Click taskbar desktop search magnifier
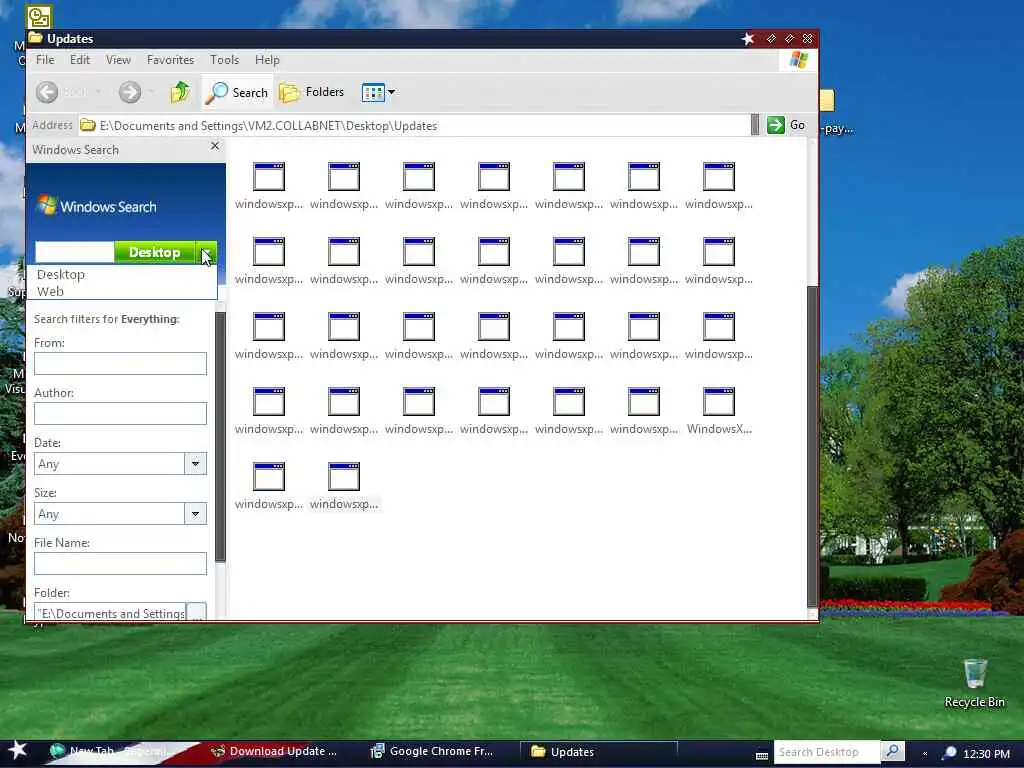This screenshot has height=768, width=1024. pos(892,752)
